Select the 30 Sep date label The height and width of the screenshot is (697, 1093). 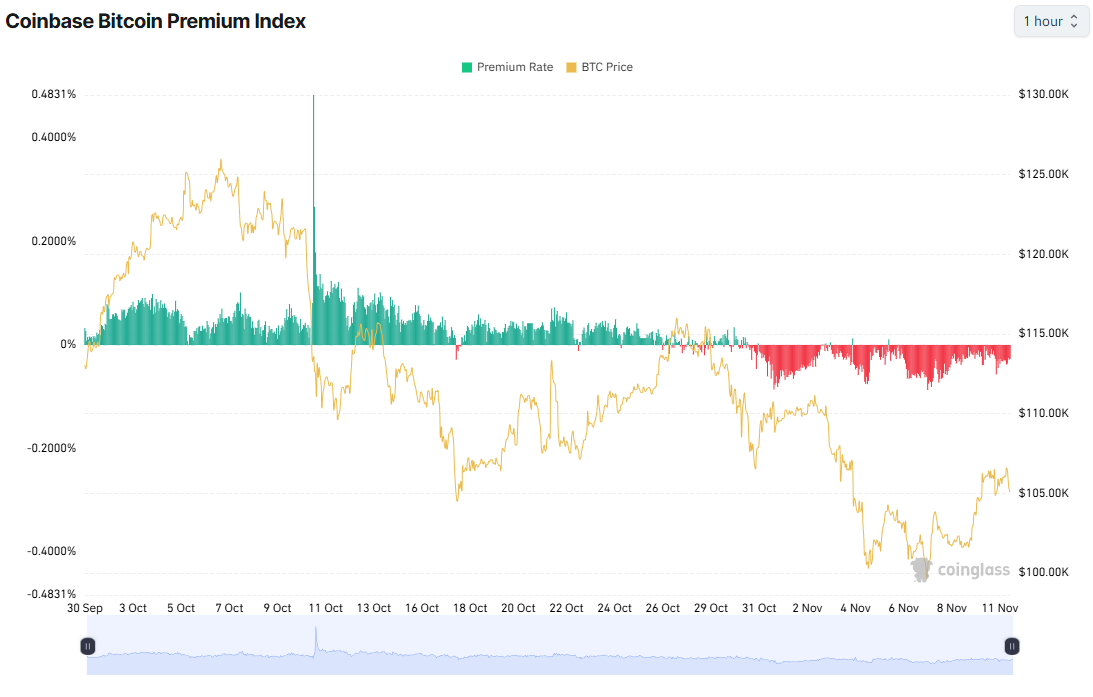(x=84, y=607)
